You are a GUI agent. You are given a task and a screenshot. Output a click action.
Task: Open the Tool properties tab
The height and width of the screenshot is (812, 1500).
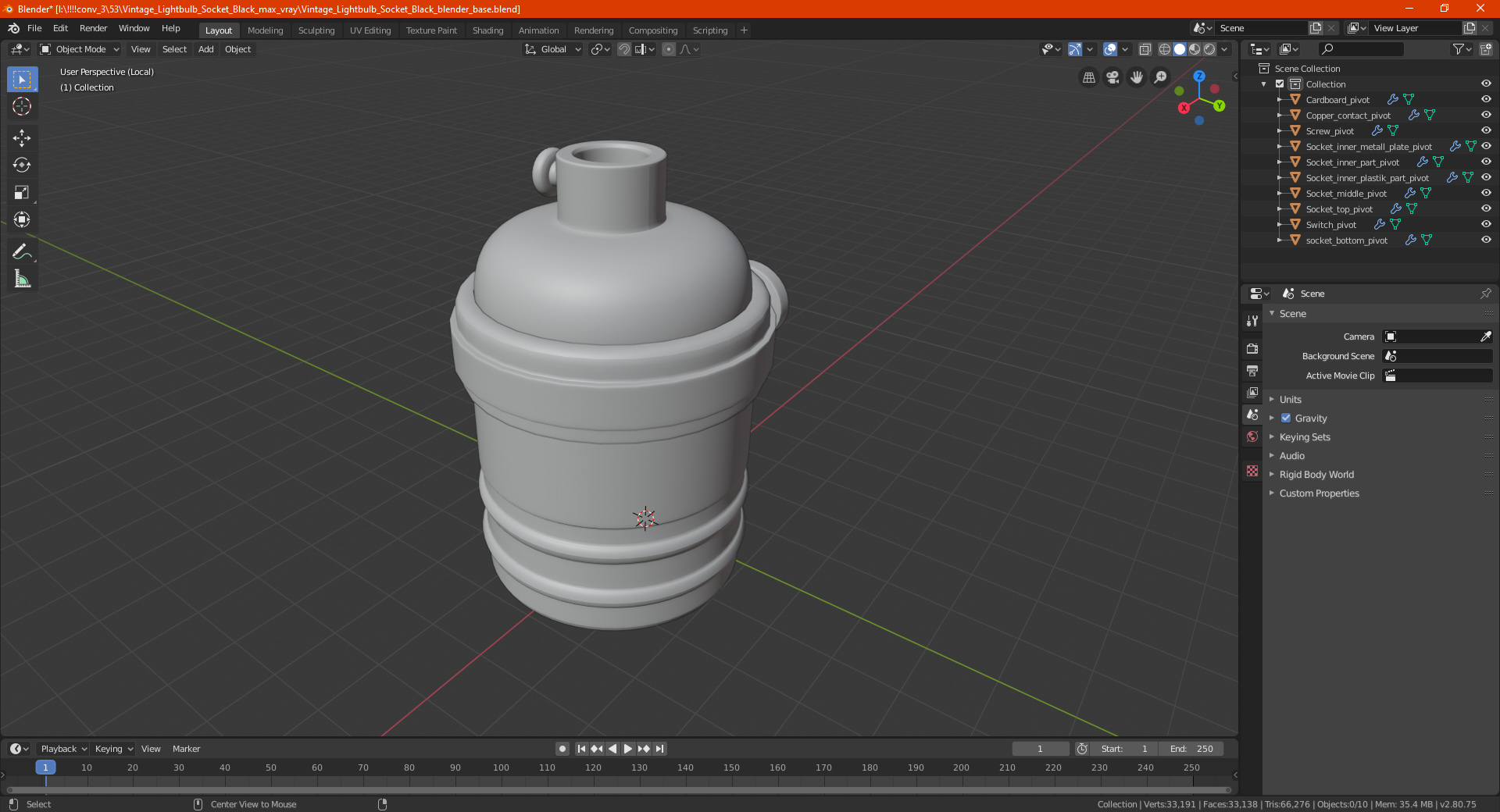coord(1252,321)
